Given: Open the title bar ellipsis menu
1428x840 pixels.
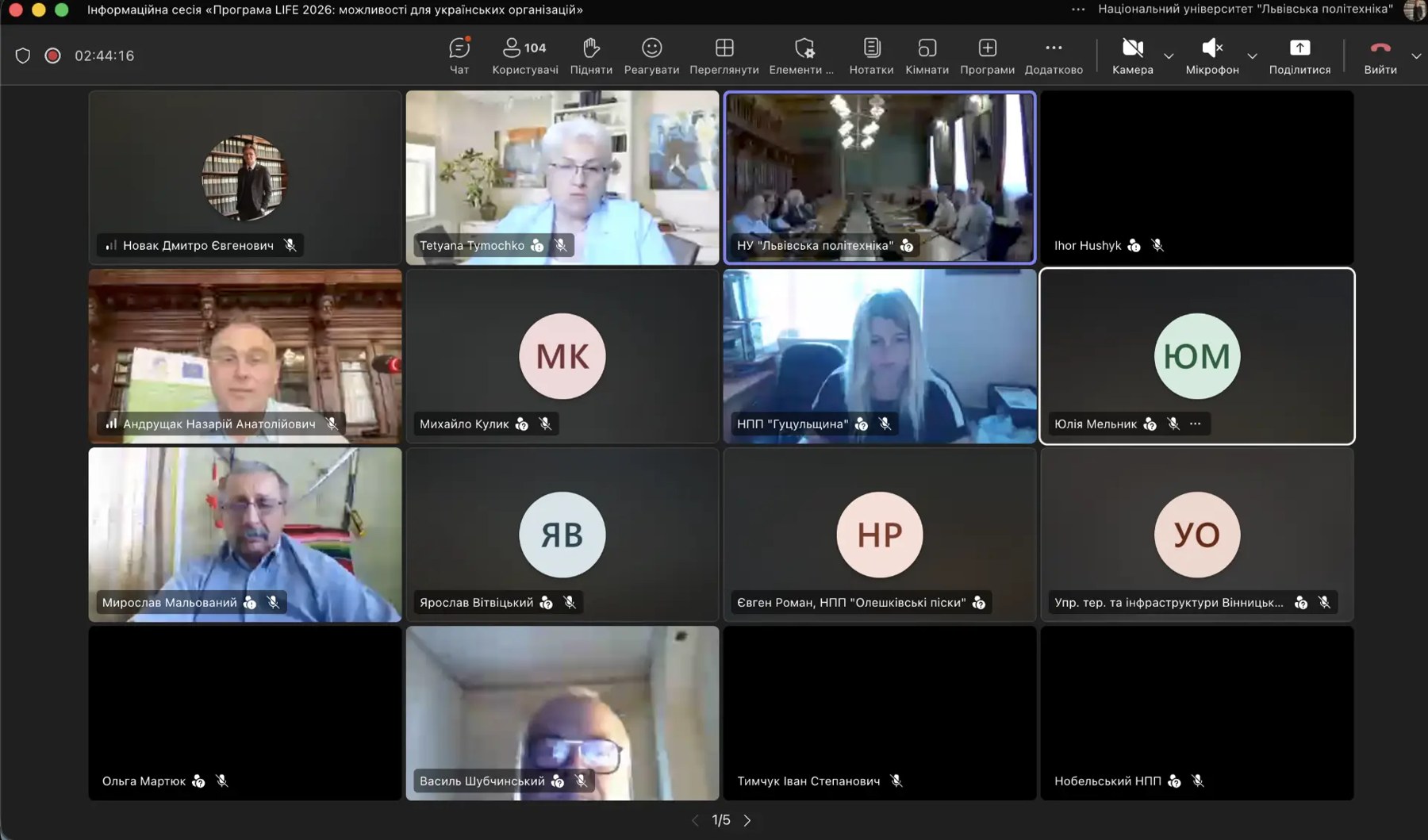Looking at the screenshot, I should pyautogui.click(x=1078, y=10).
